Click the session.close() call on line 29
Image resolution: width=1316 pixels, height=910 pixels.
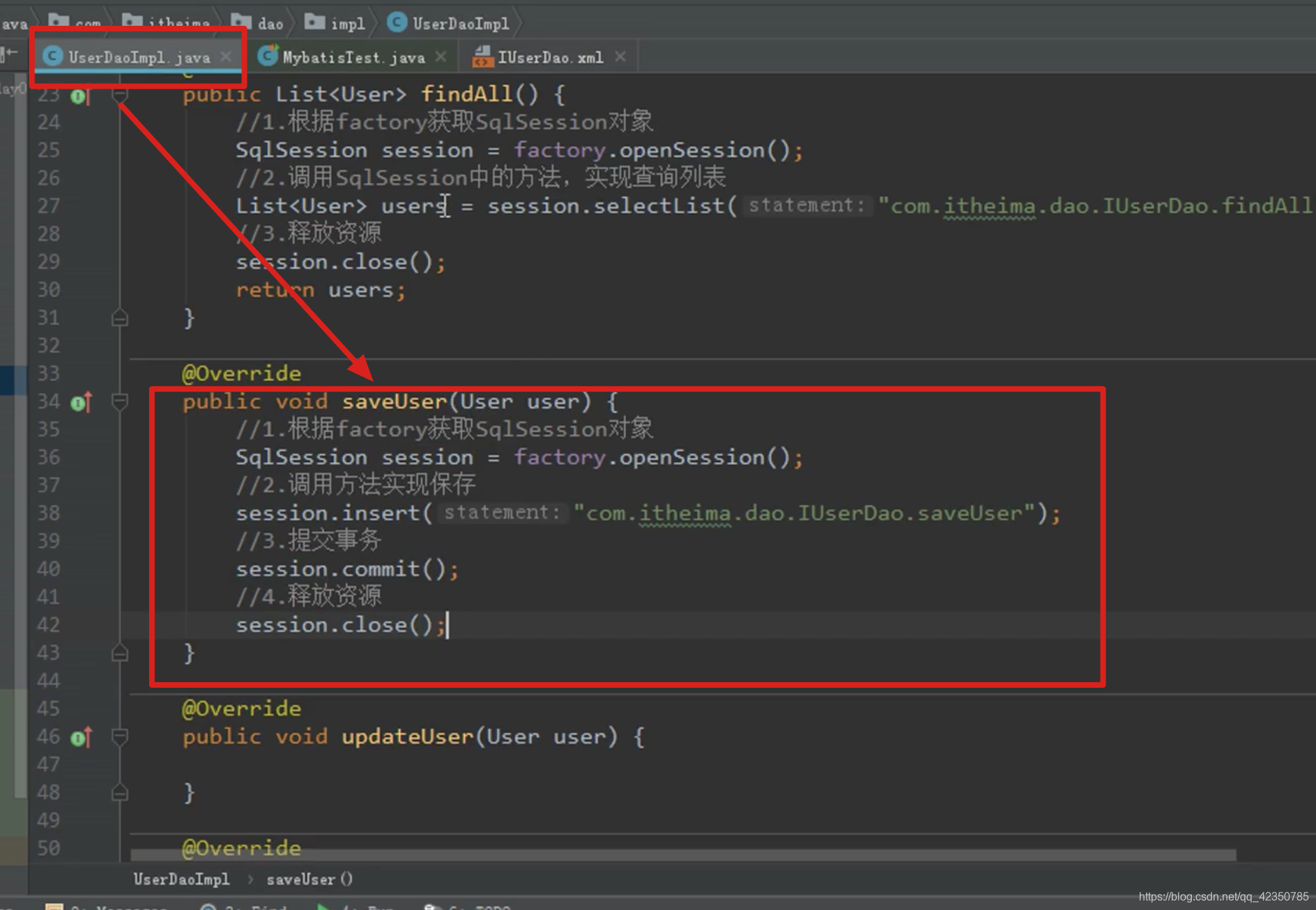click(340, 262)
